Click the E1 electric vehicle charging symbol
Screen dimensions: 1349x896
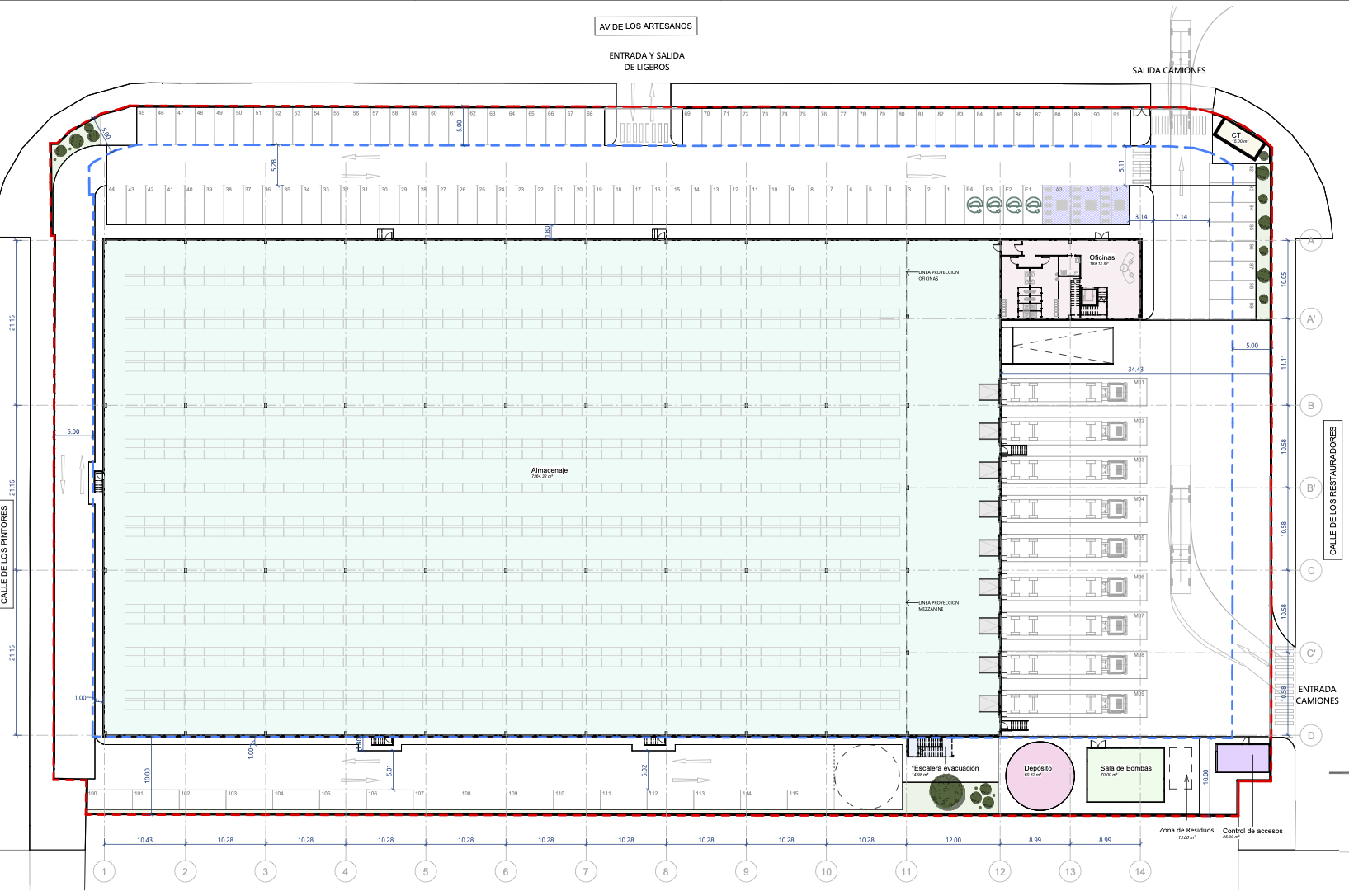[x=1033, y=205]
